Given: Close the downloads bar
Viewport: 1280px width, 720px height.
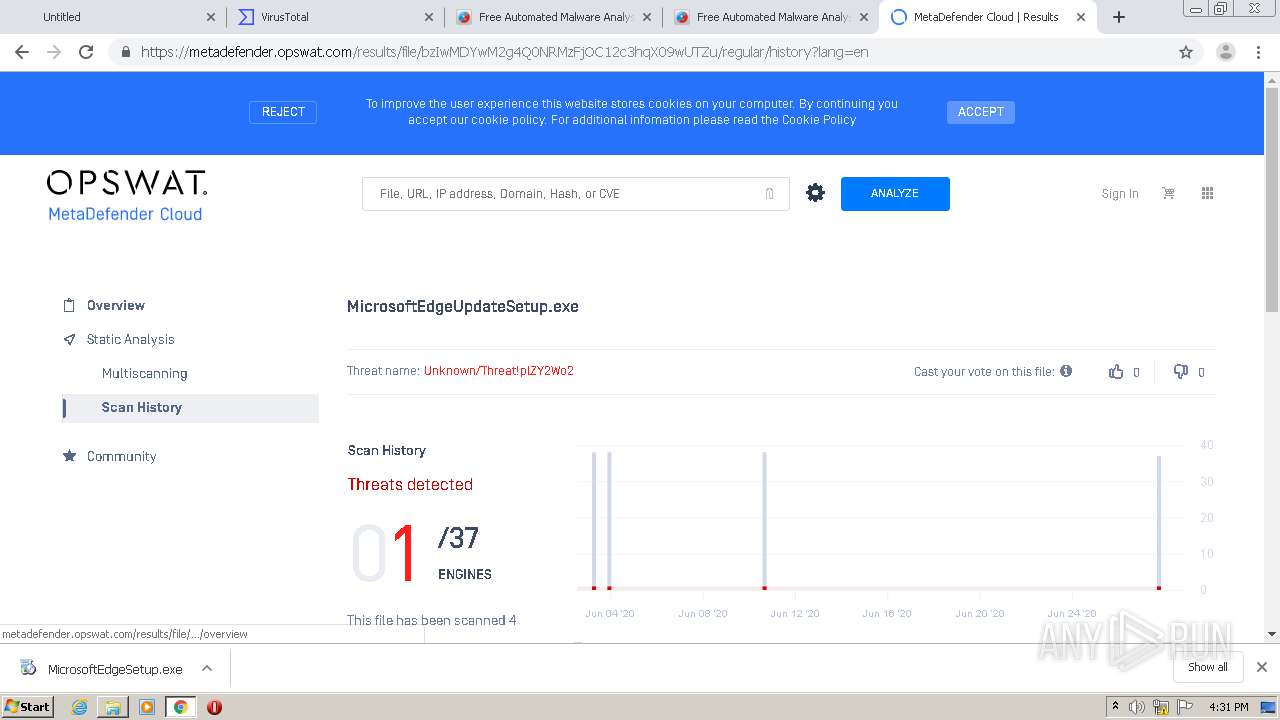Looking at the screenshot, I should (x=1262, y=667).
